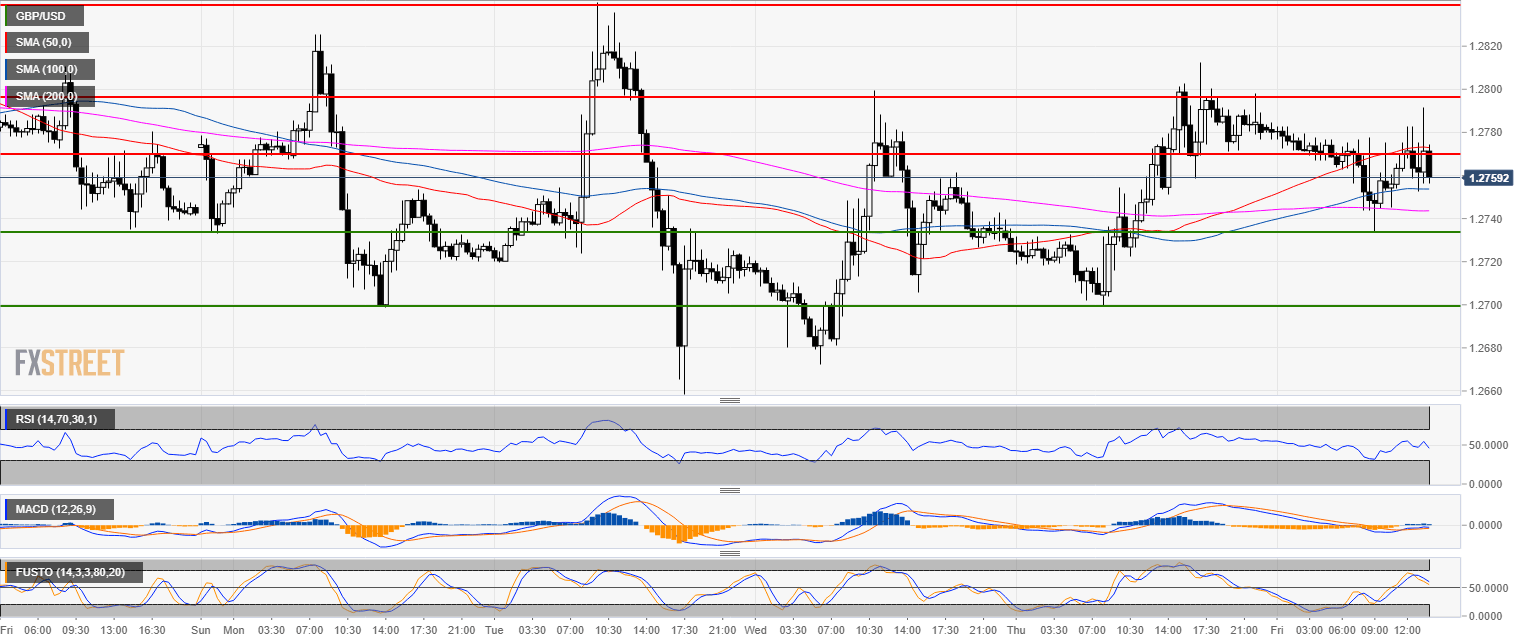
Task: Click the 'Wed' date label on time axis
Action: 756,631
